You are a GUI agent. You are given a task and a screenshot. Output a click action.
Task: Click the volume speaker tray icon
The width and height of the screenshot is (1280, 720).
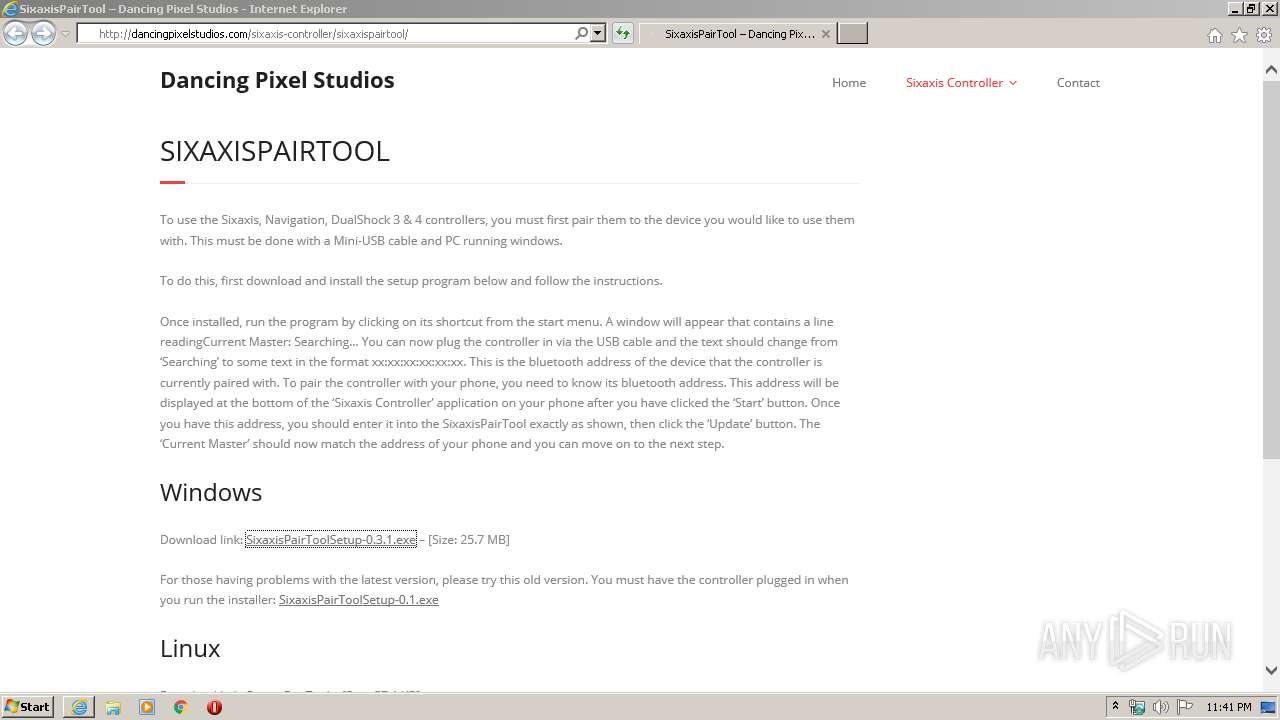pos(1160,707)
